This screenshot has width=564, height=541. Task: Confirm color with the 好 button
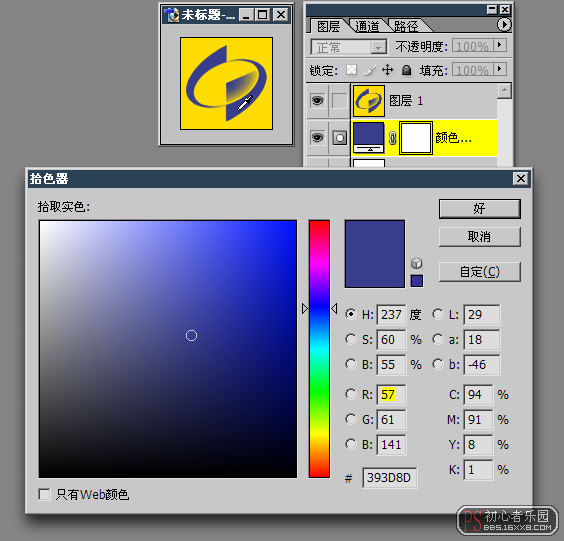(x=479, y=209)
